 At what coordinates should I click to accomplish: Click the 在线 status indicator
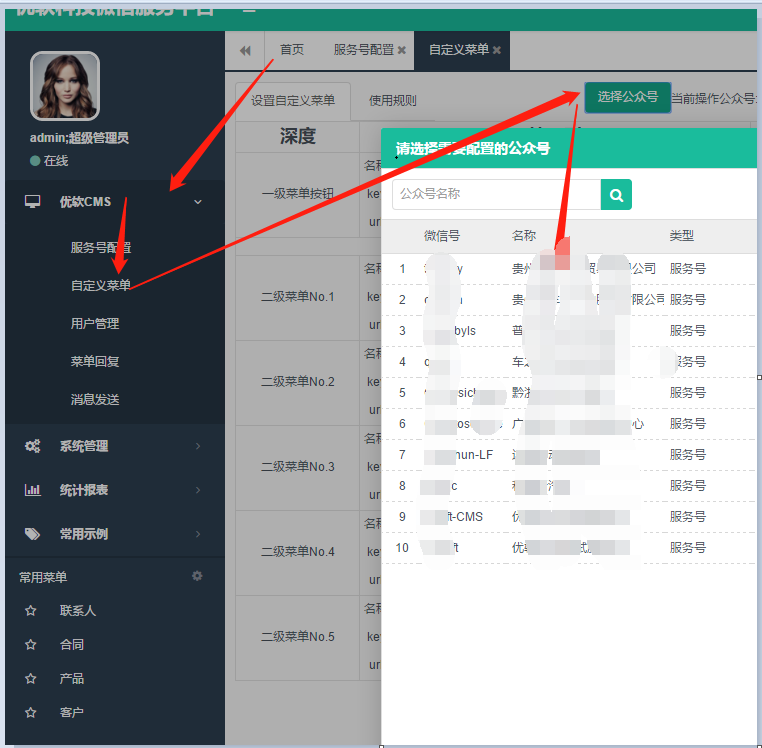click(49, 161)
